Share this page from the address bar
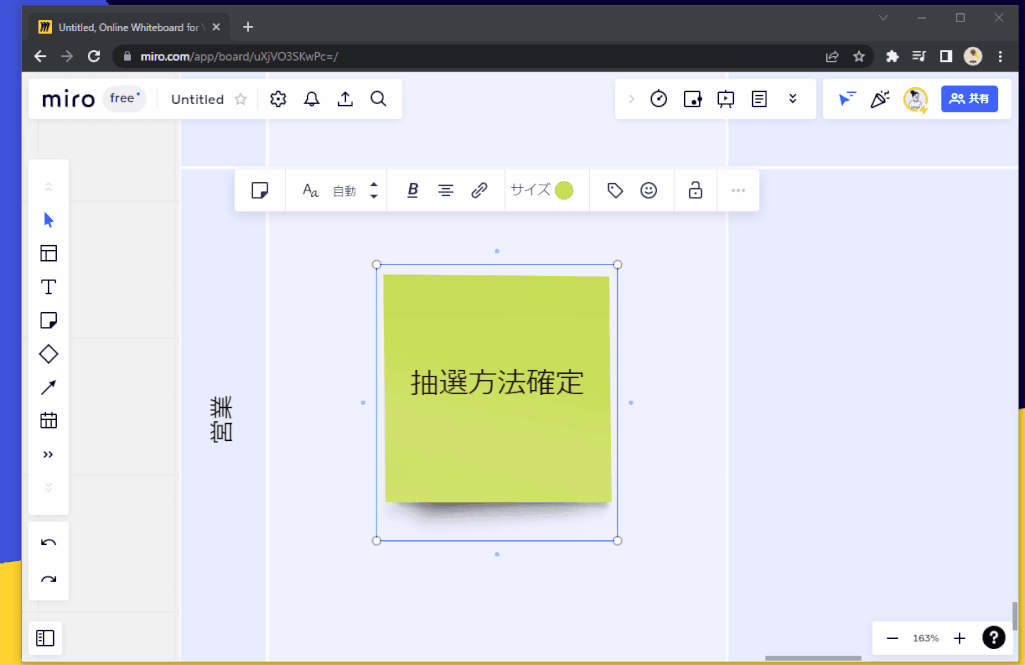This screenshot has height=665, width=1025. pos(832,56)
